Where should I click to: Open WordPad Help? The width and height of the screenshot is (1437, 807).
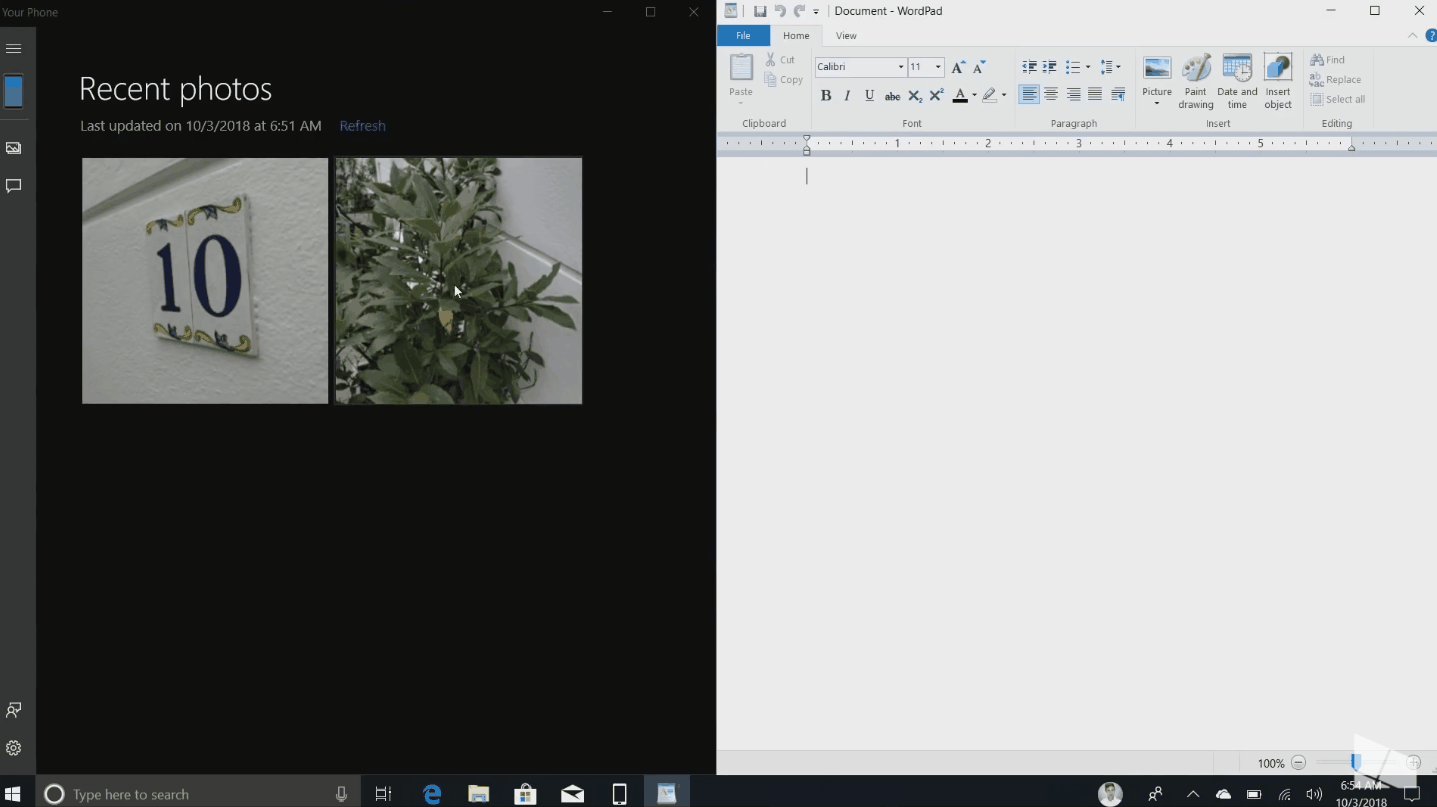click(1430, 36)
